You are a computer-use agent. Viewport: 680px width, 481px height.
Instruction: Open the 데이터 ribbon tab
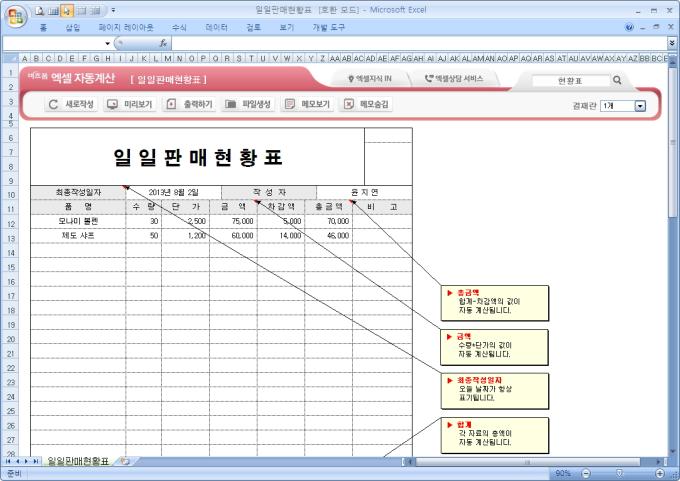pos(216,27)
